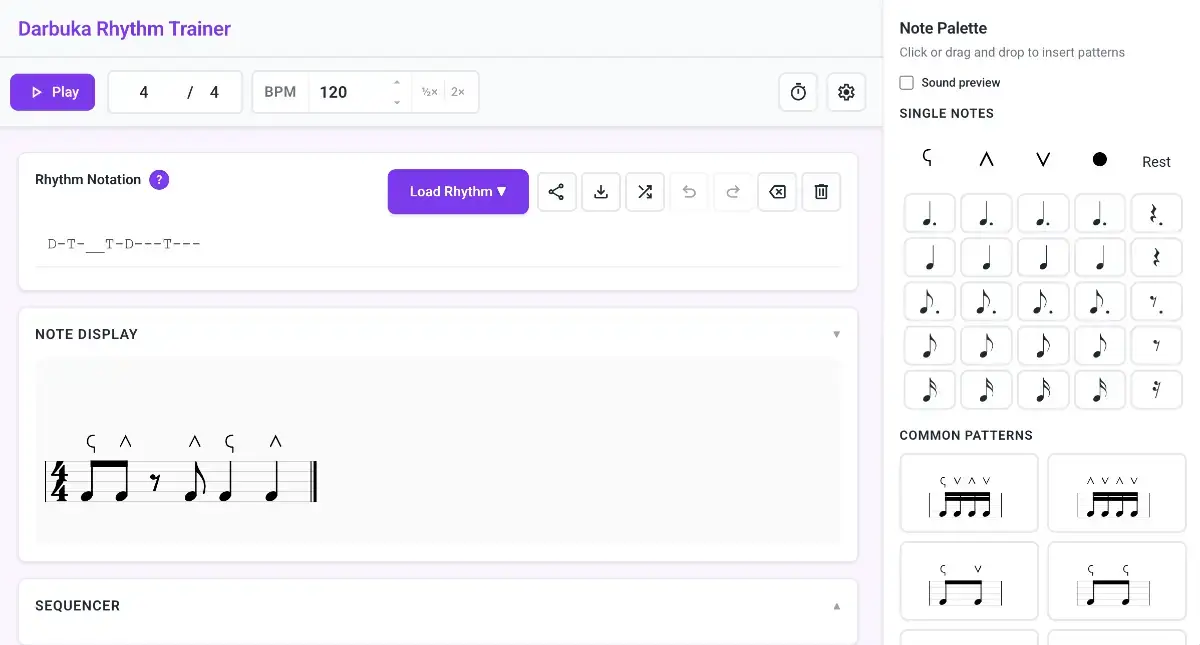Click the rhythm notation text D-T-__T-D---T---
The height and width of the screenshot is (645, 1200).
click(124, 244)
